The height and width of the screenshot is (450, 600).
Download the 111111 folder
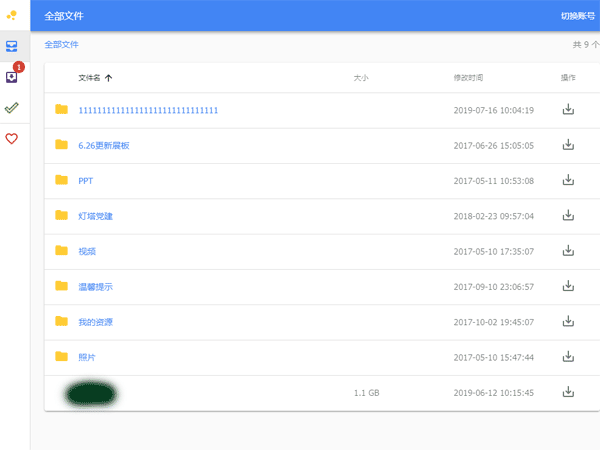[x=568, y=109]
